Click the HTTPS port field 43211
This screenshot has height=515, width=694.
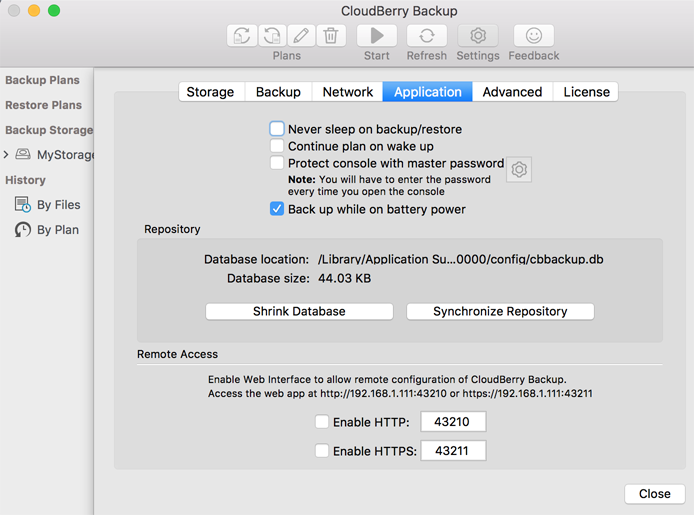453,450
